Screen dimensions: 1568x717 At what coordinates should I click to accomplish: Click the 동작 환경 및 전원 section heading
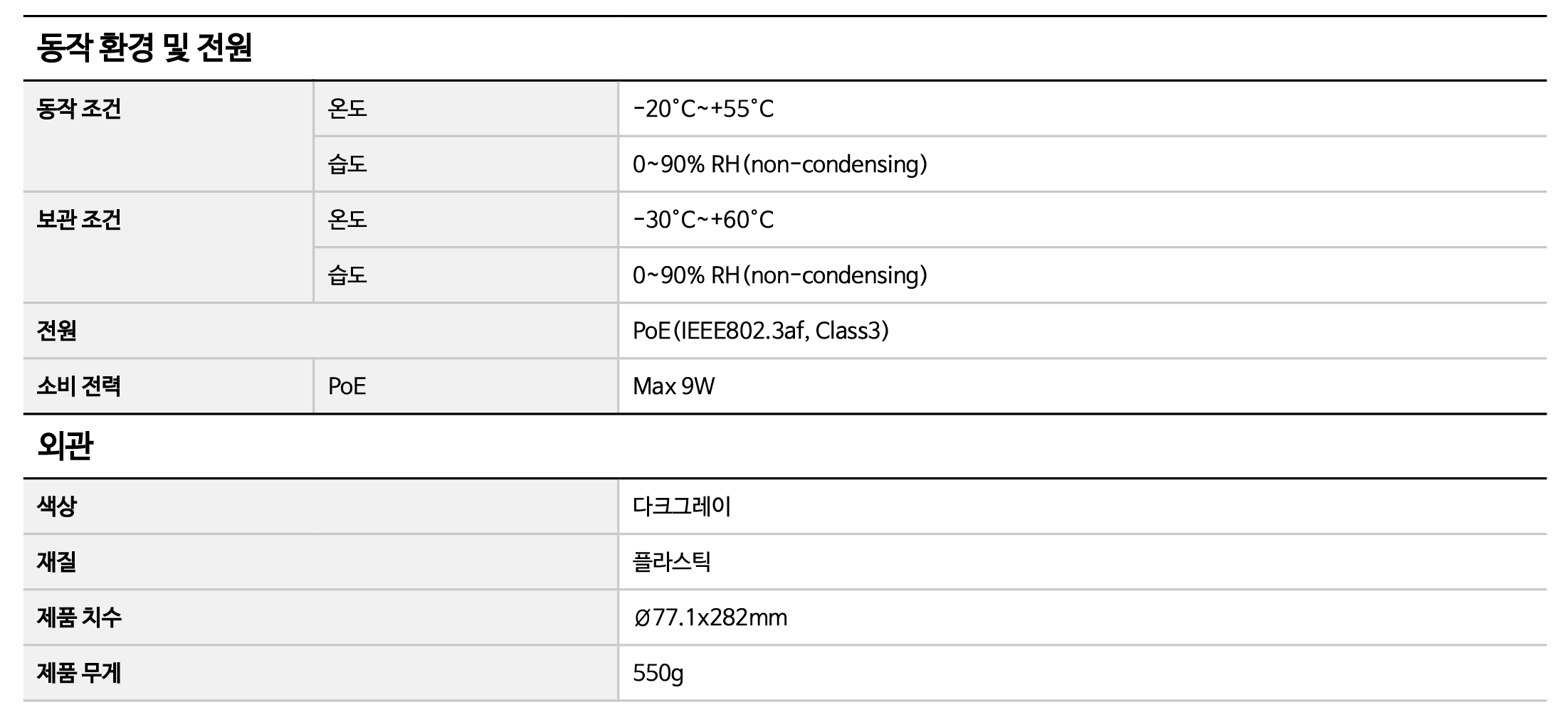point(144,48)
